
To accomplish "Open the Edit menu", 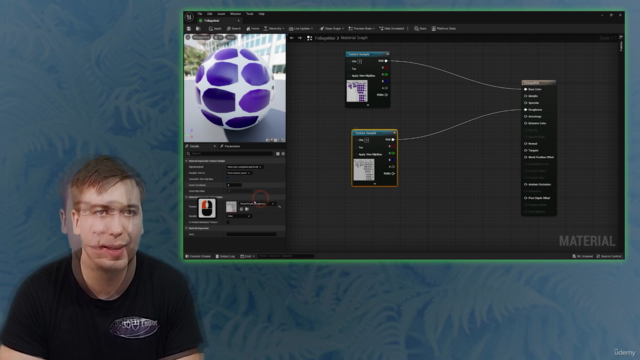I will pyautogui.click(x=209, y=14).
